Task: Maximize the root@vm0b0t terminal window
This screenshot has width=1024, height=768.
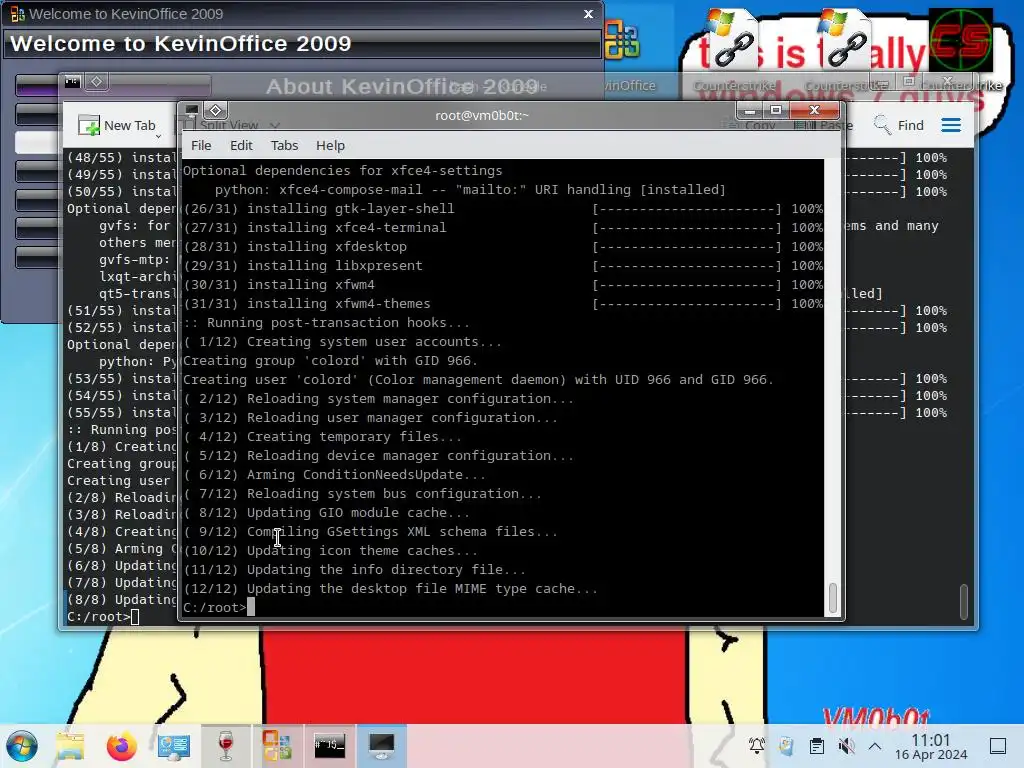Action: pyautogui.click(x=776, y=110)
